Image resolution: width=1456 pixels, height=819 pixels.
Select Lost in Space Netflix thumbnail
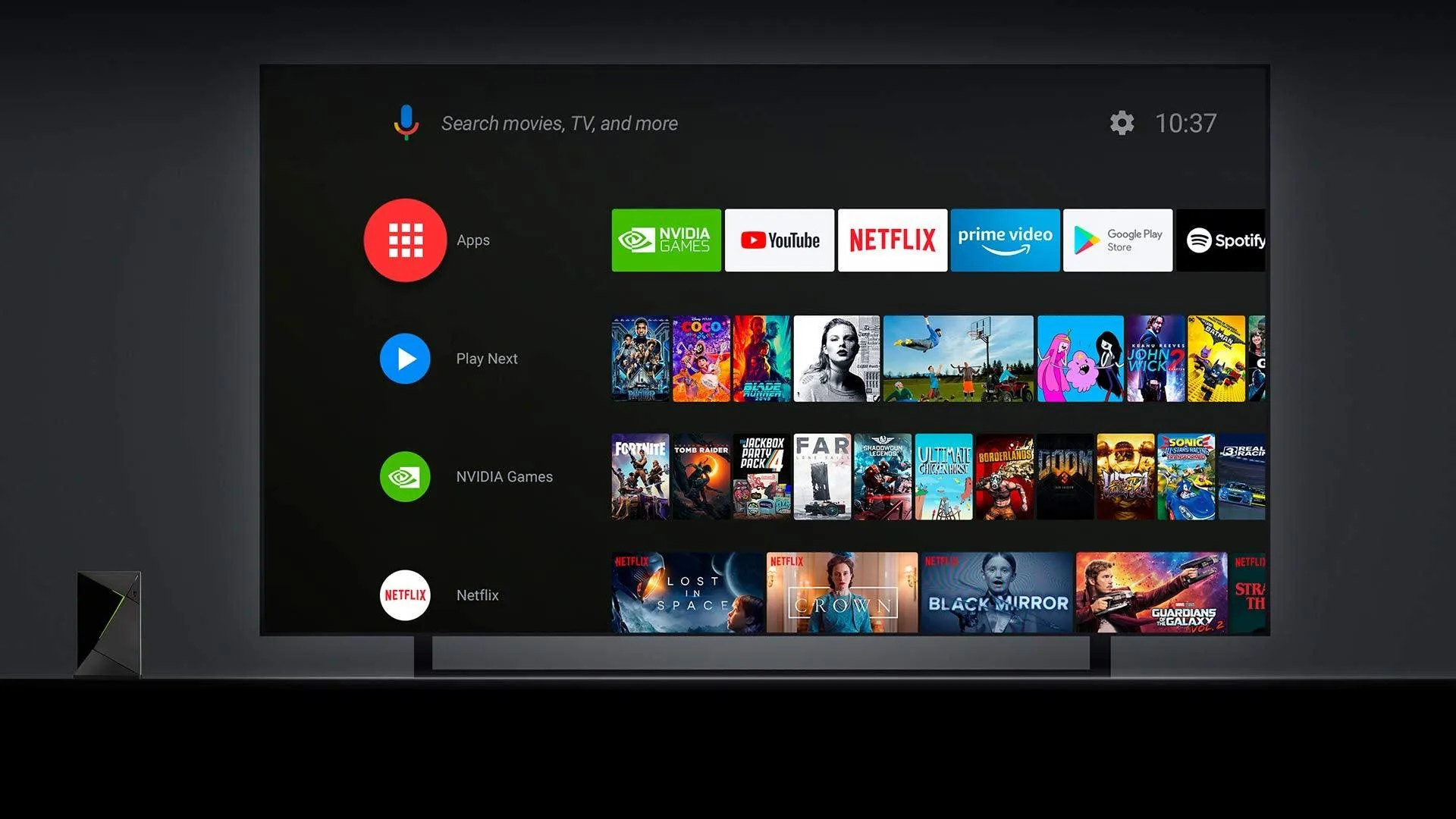coord(683,594)
